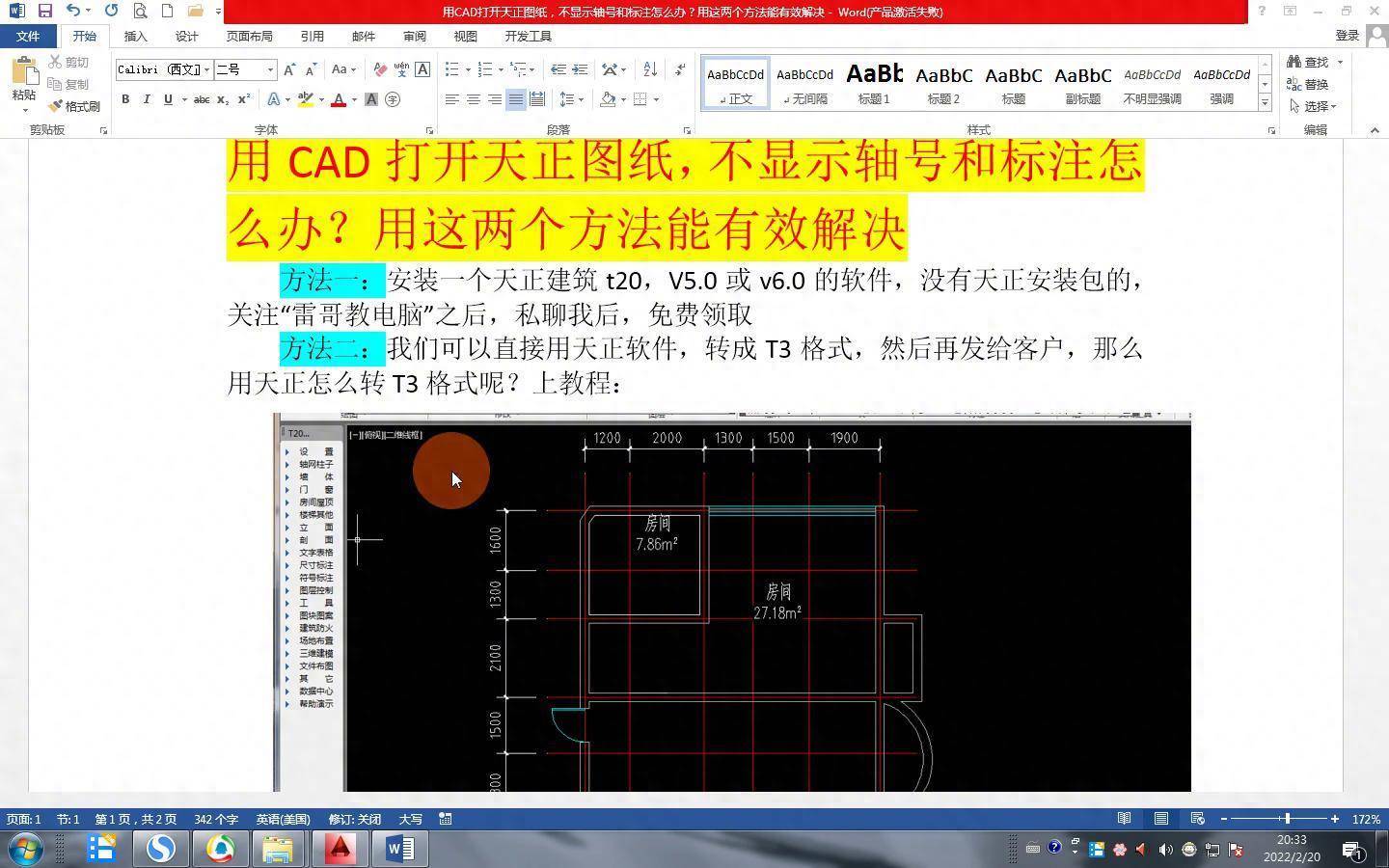Click the 替换 replace button
Image resolution: width=1389 pixels, height=868 pixels.
tap(1308, 84)
